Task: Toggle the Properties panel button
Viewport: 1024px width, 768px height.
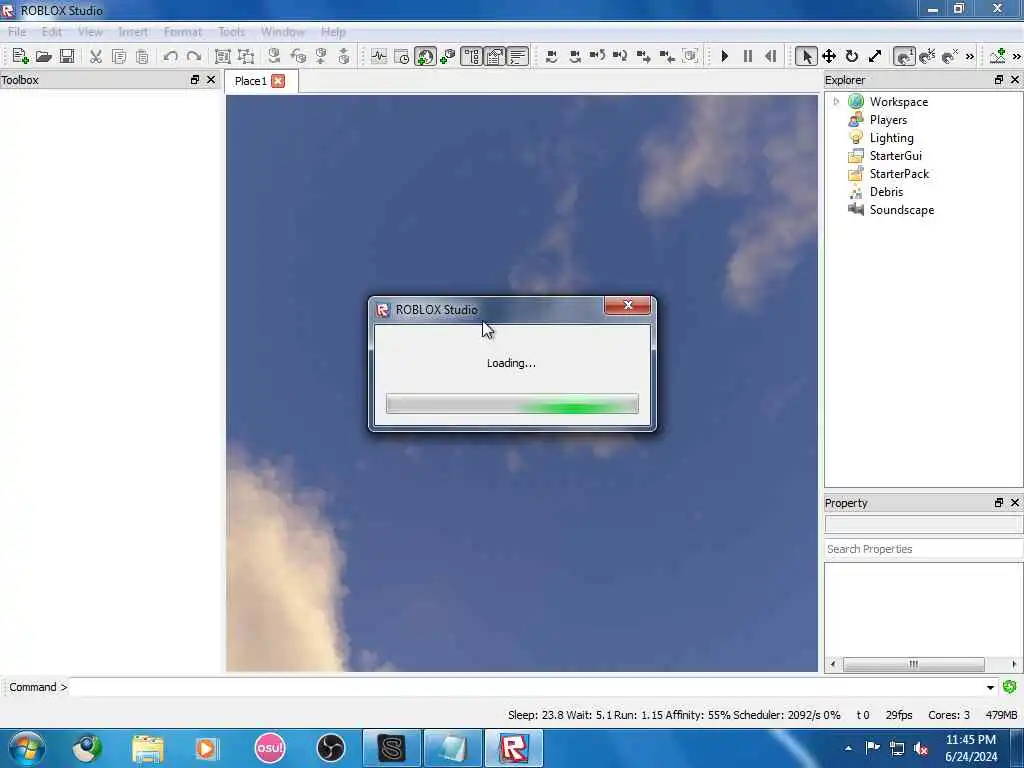Action: 495,56
